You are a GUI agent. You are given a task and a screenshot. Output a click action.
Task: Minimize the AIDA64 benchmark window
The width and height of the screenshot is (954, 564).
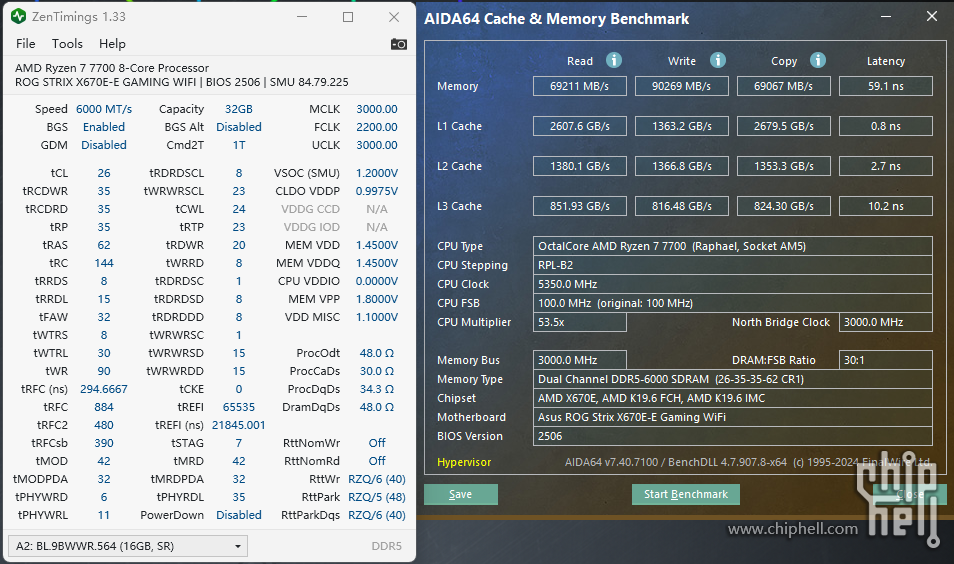coord(886,16)
